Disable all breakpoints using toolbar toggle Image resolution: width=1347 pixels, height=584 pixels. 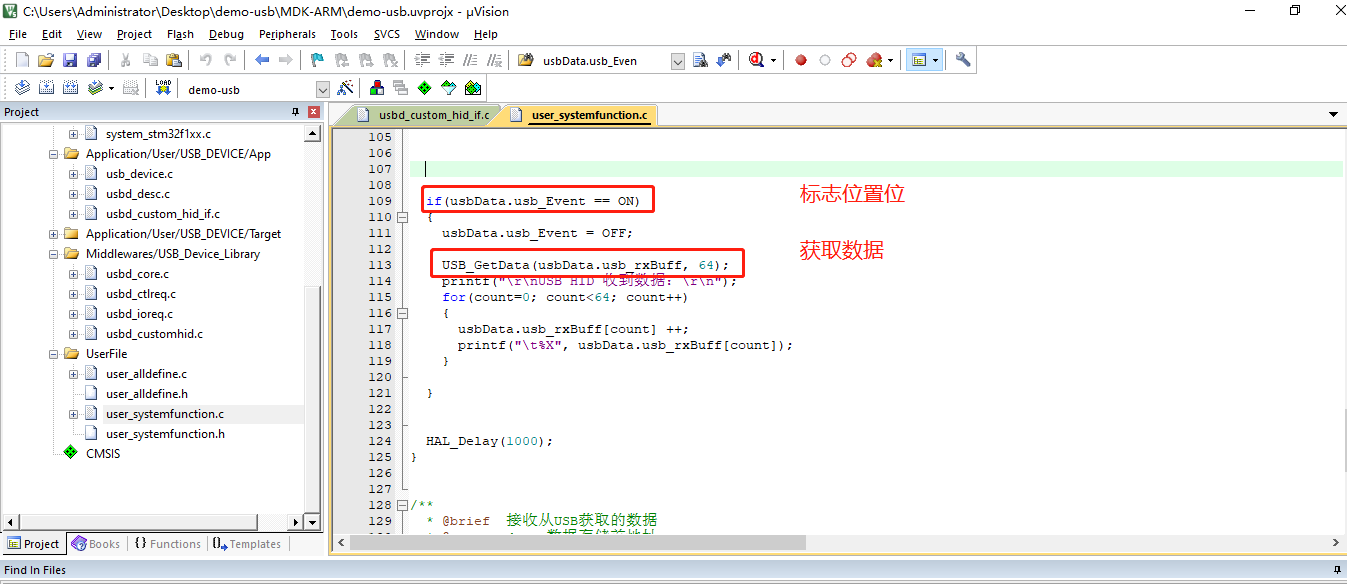pyautogui.click(x=848, y=59)
